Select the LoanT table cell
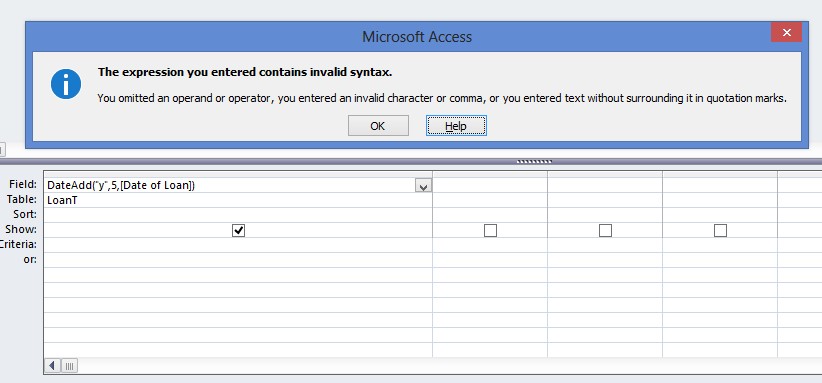Image resolution: width=822 pixels, height=383 pixels. [x=238, y=200]
